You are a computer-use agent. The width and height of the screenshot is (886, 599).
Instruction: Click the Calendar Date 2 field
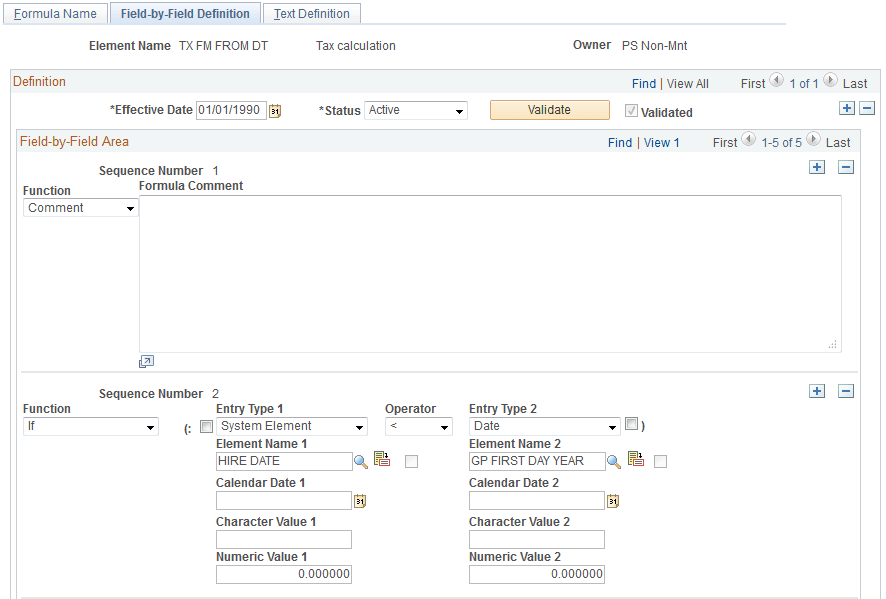(x=537, y=500)
